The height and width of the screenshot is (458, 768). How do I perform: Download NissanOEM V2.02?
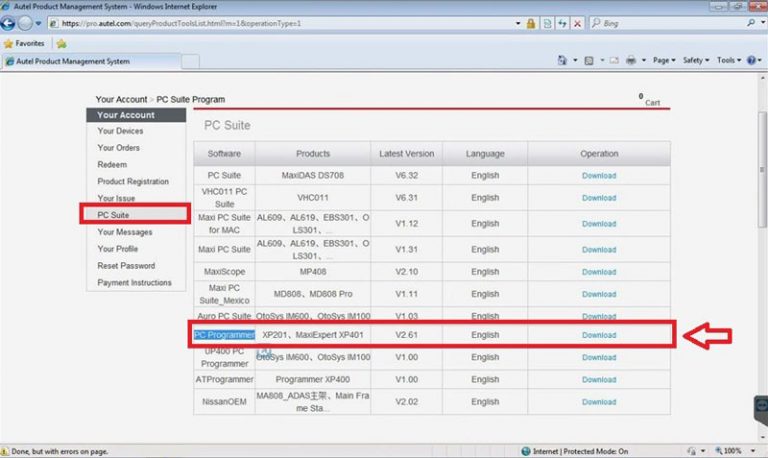(599, 402)
